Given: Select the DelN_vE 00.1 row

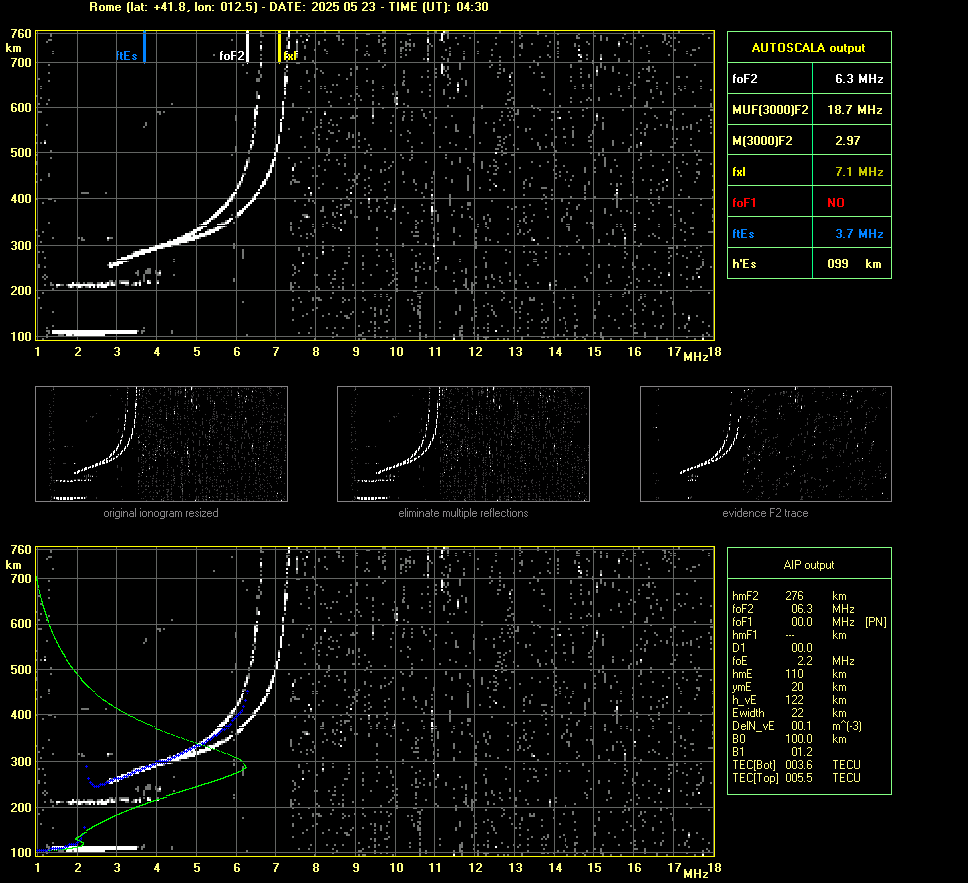Looking at the screenshot, I should click(797, 726).
